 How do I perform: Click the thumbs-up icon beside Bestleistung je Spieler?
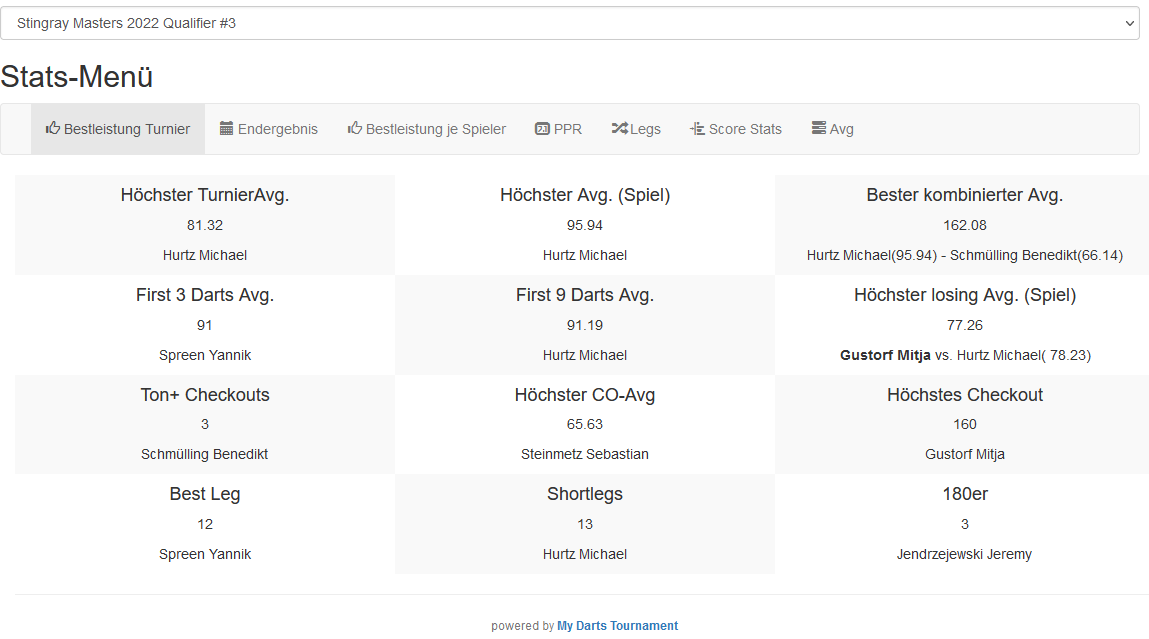[x=355, y=128]
